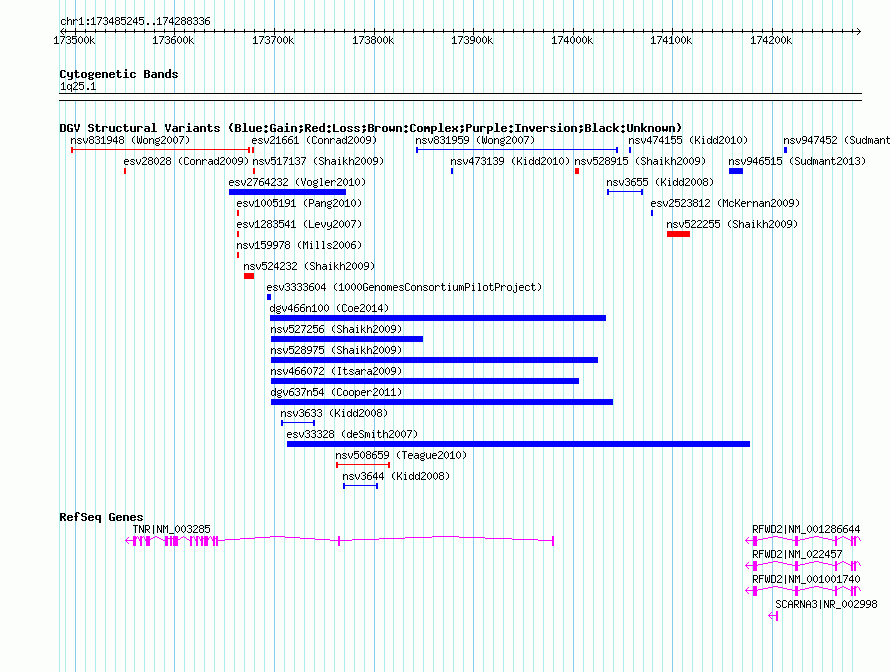Screen dimensions: 890x672
Task: Select the 174000k ruler mark
Action: click(x=572, y=40)
